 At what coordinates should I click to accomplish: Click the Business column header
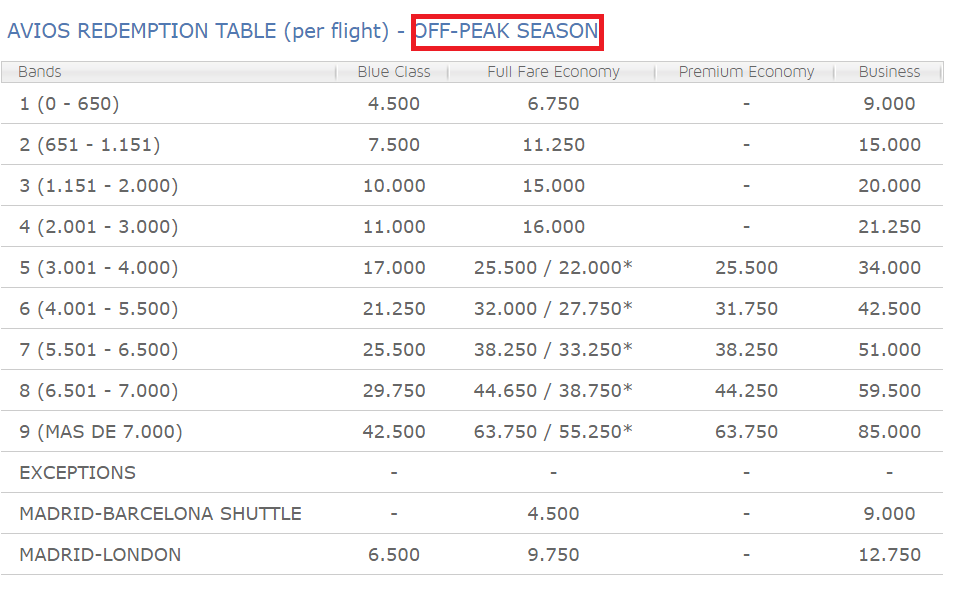[x=889, y=72]
